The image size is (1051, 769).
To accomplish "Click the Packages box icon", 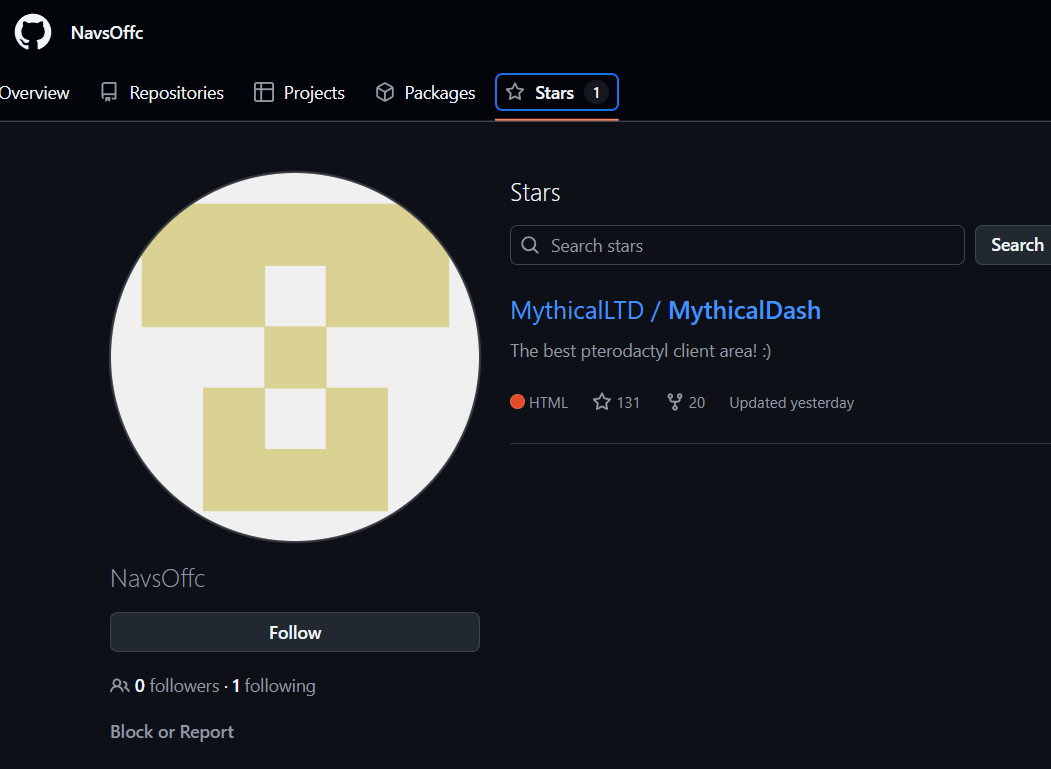I will click(x=385, y=92).
